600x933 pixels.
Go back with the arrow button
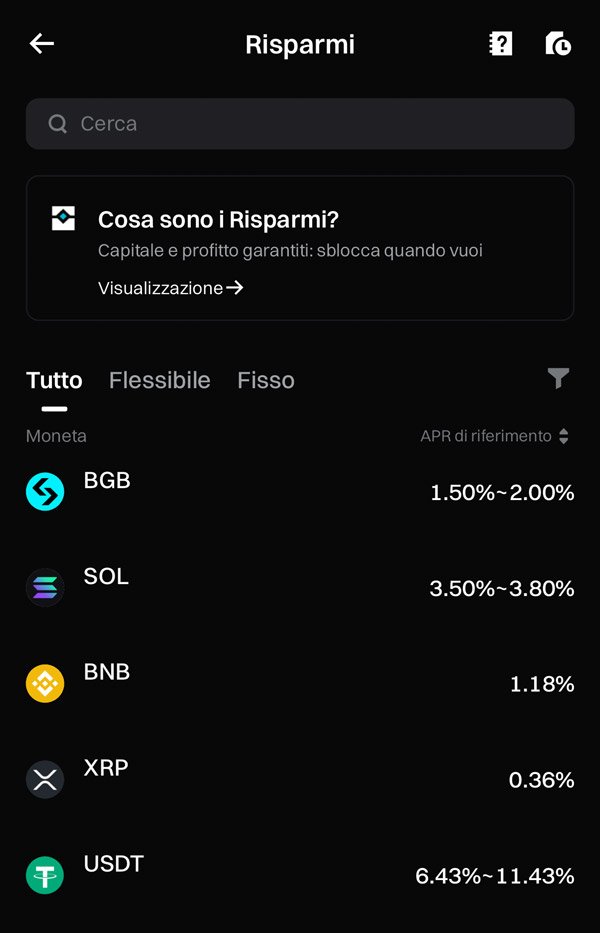pos(40,43)
